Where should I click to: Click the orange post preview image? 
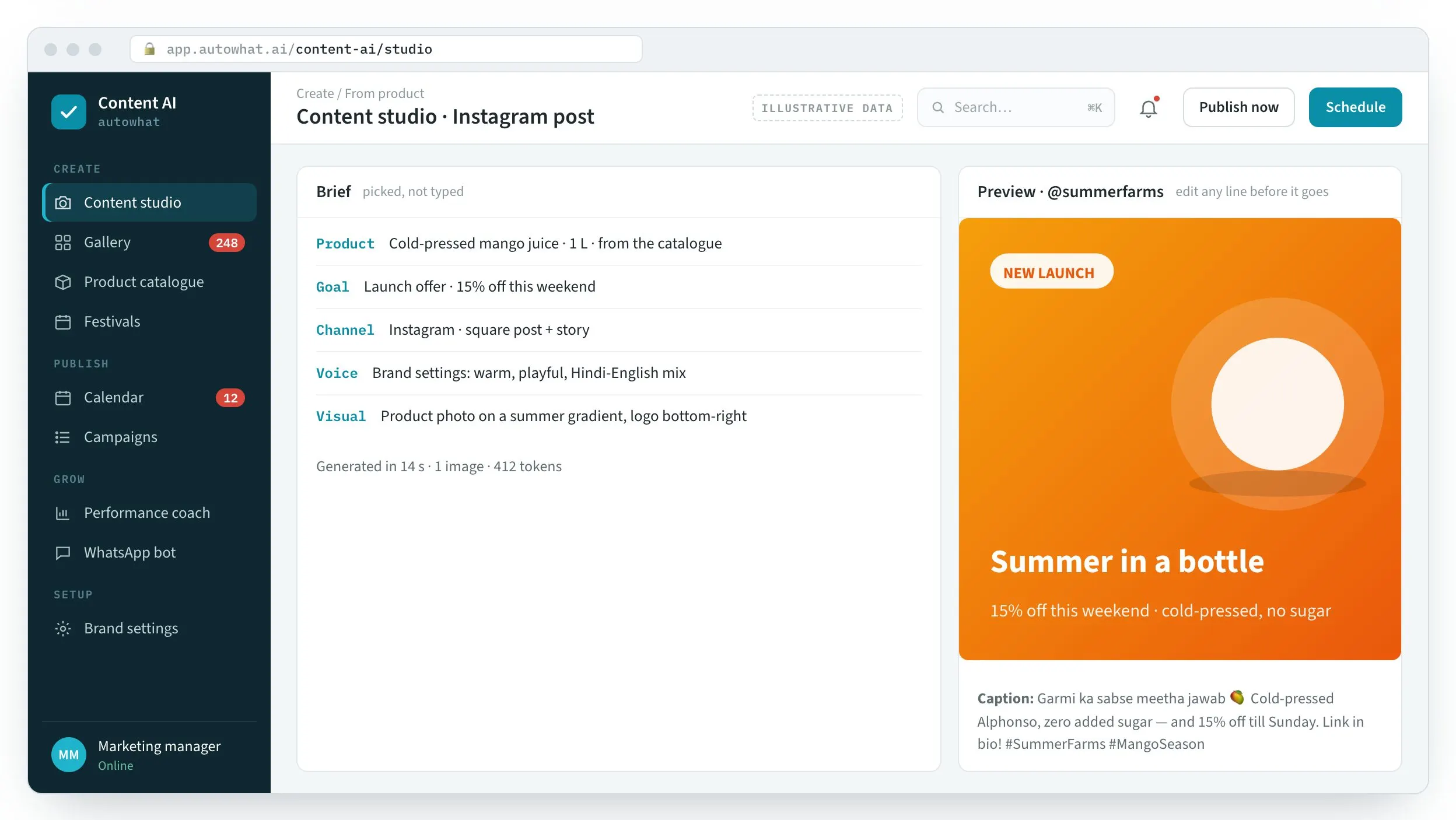coord(1179,439)
